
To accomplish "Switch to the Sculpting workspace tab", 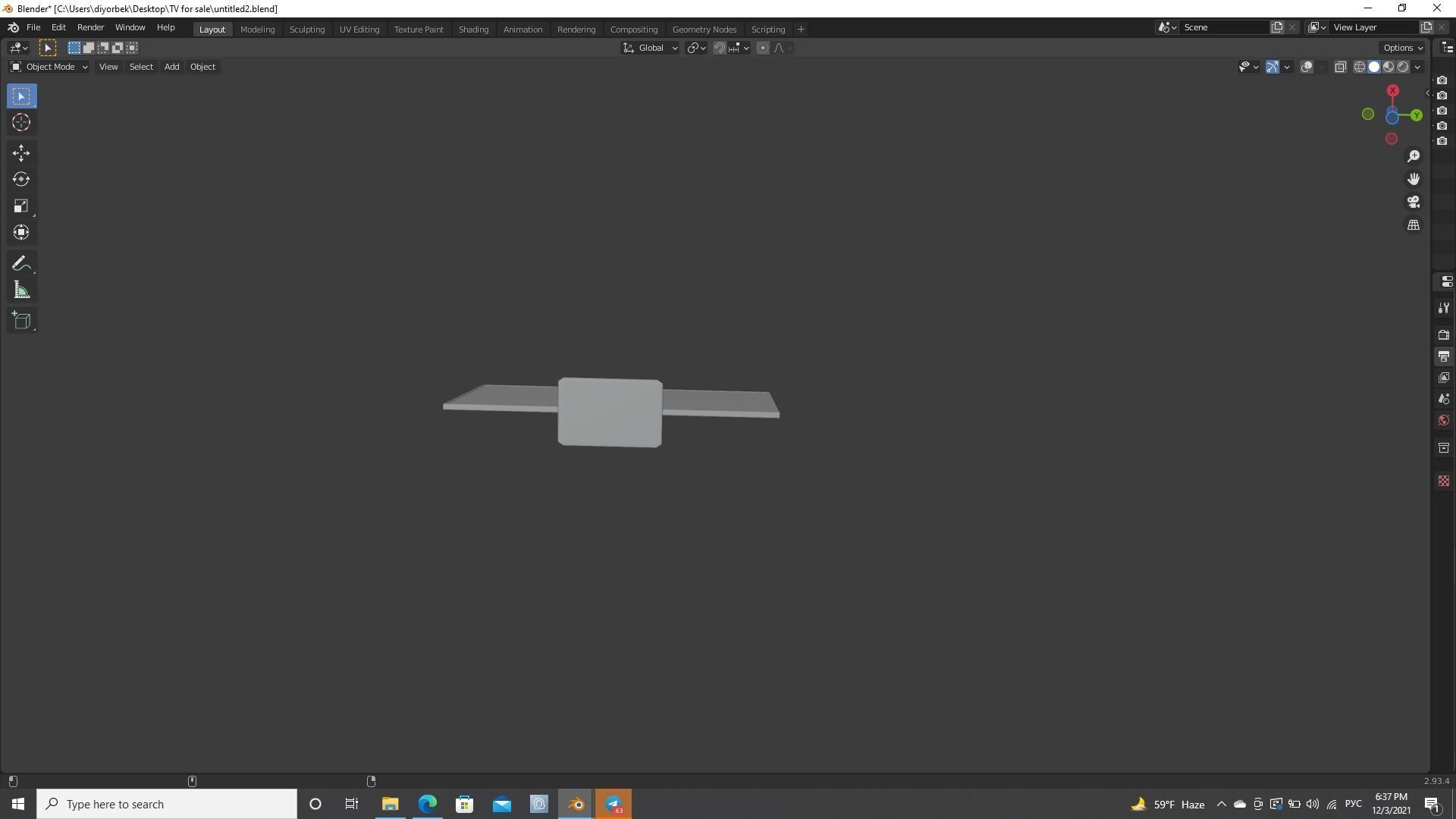I will click(307, 29).
